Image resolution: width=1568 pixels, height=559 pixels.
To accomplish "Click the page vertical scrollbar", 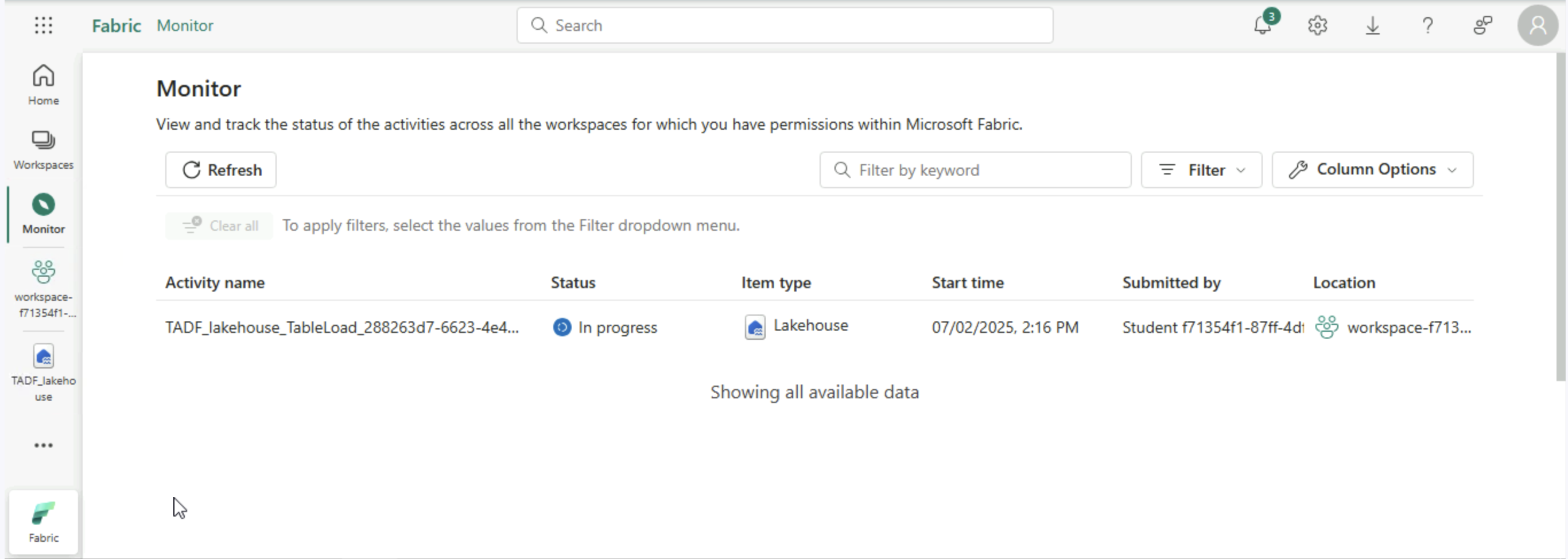I will [x=1561, y=217].
